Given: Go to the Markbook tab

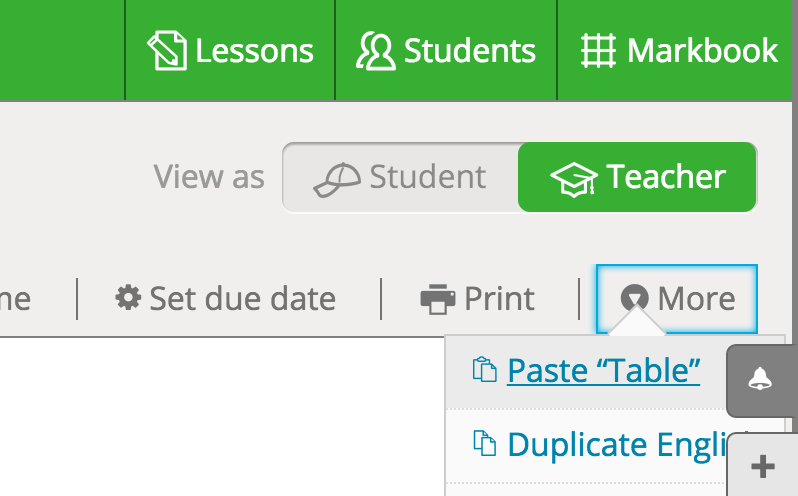Looking at the screenshot, I should (677, 50).
